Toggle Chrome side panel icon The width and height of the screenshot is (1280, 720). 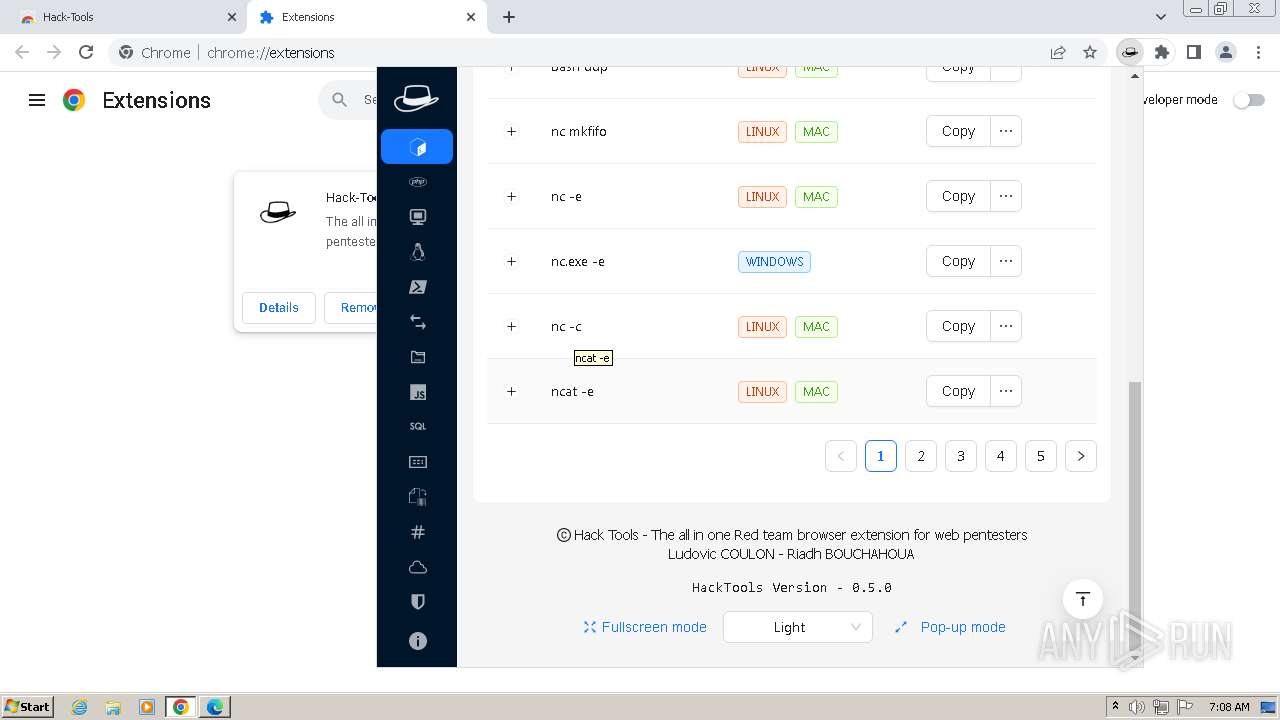coord(1193,52)
